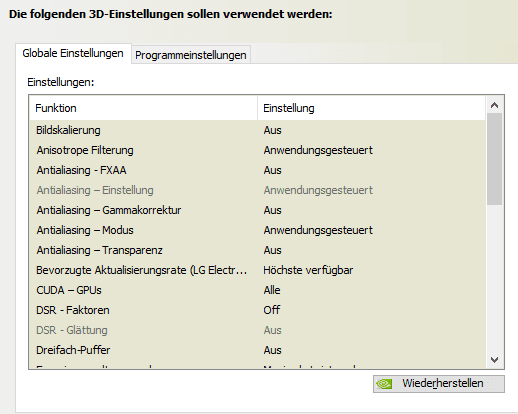518x414 pixels.
Task: Open the Alle value for CUDA – GPUs
Action: click(272, 290)
